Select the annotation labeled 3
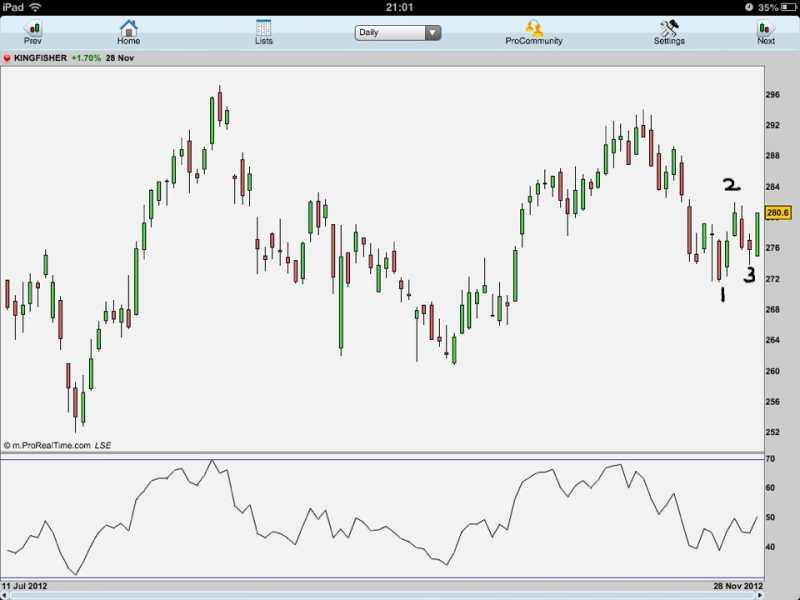Viewport: 800px width, 600px height. [x=749, y=275]
